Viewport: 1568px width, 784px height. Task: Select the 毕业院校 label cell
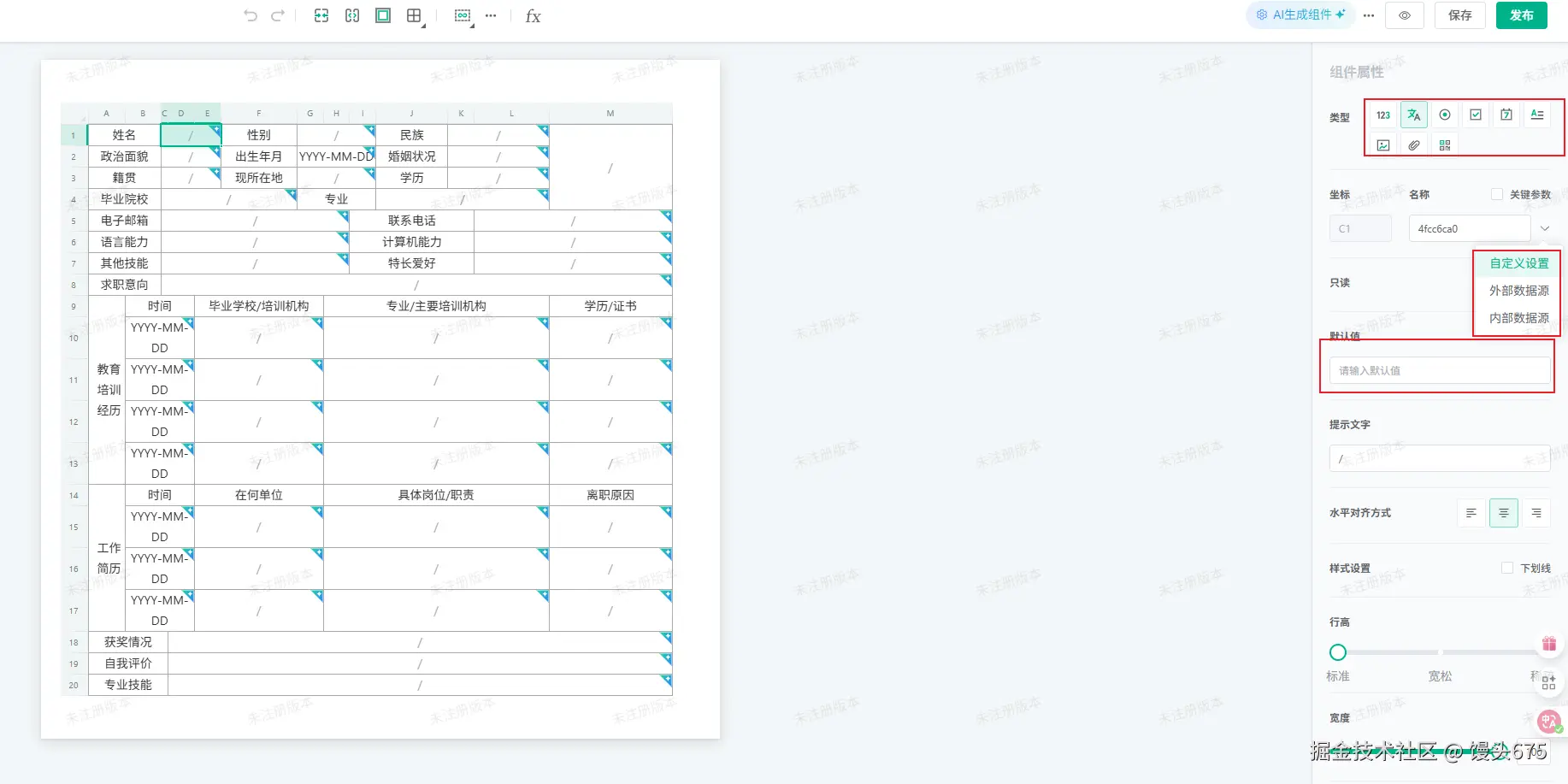pyautogui.click(x=124, y=199)
